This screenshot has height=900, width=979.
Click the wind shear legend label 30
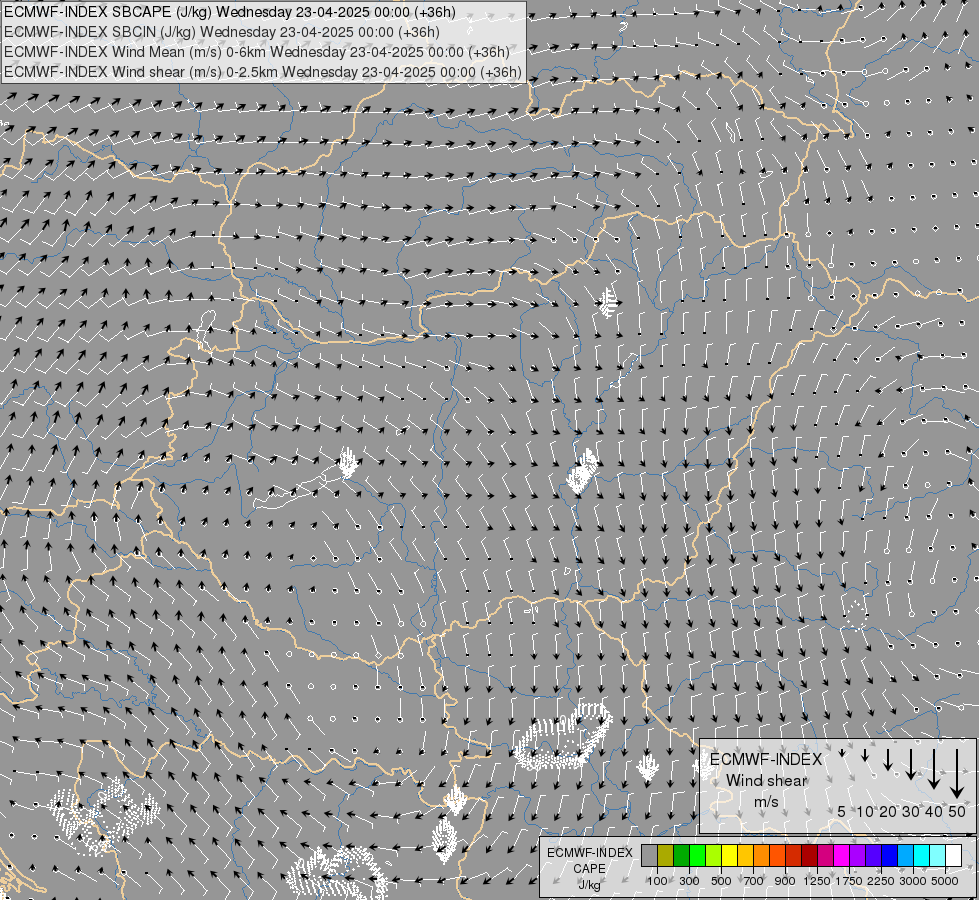pos(910,811)
